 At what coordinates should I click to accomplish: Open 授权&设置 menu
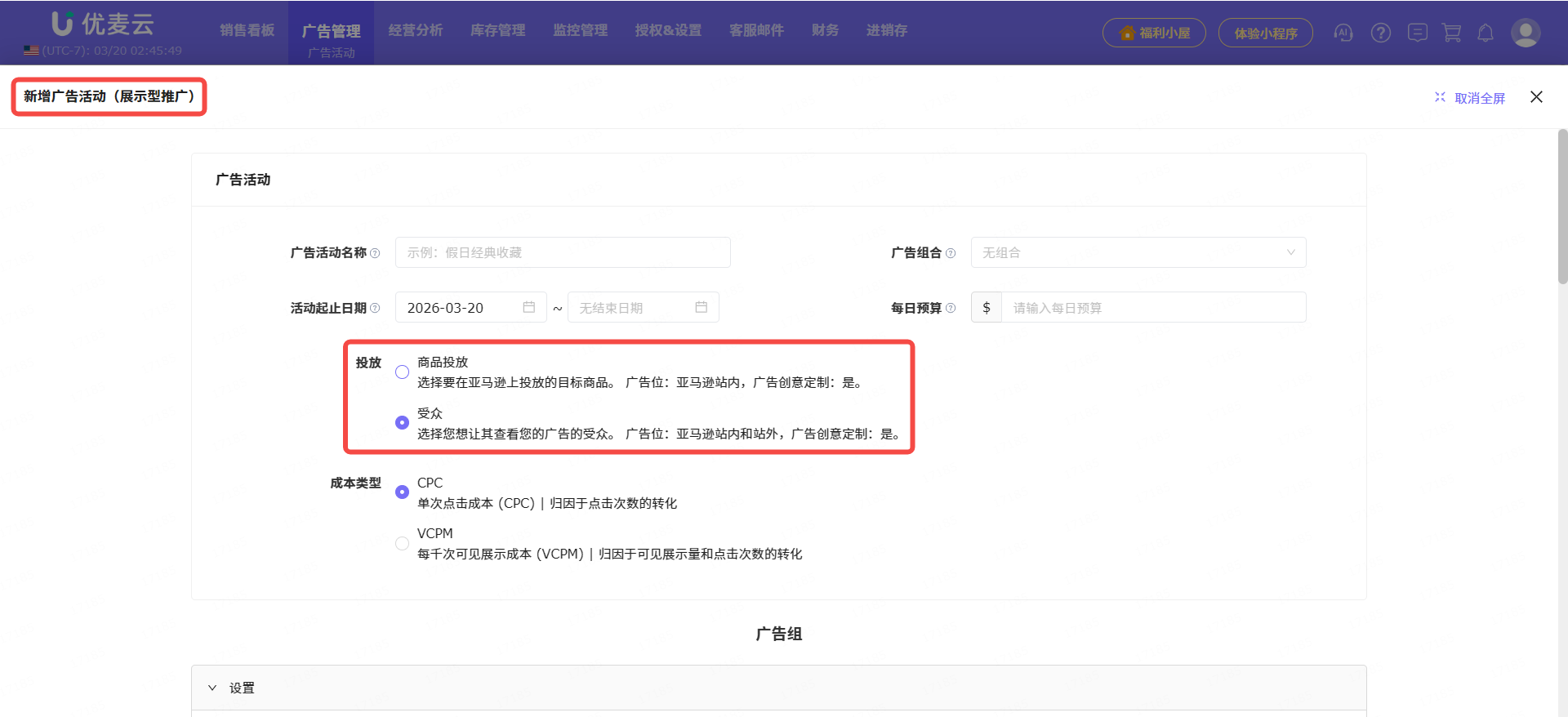coord(669,30)
